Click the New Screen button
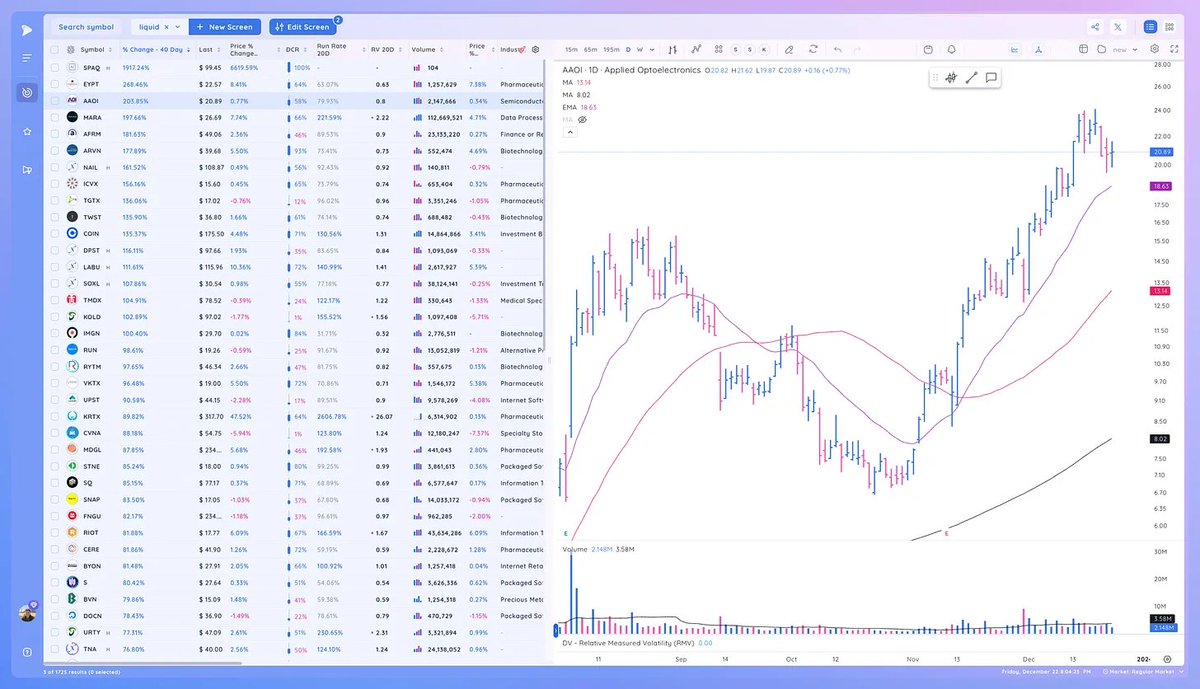The image size is (1200, 689). tap(225, 27)
